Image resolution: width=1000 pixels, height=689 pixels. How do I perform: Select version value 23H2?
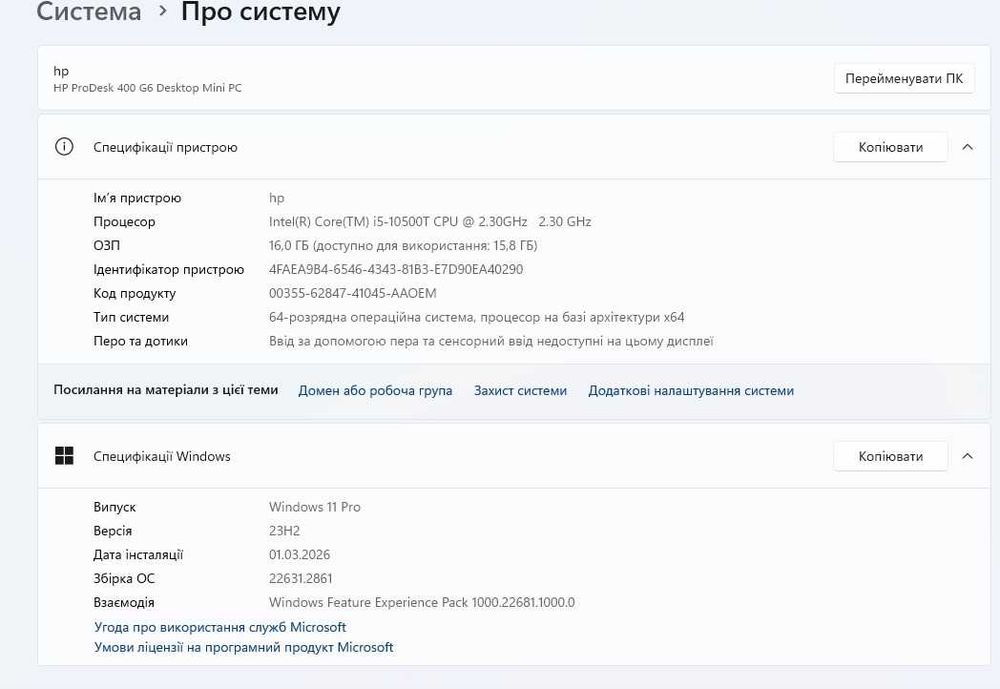point(284,531)
